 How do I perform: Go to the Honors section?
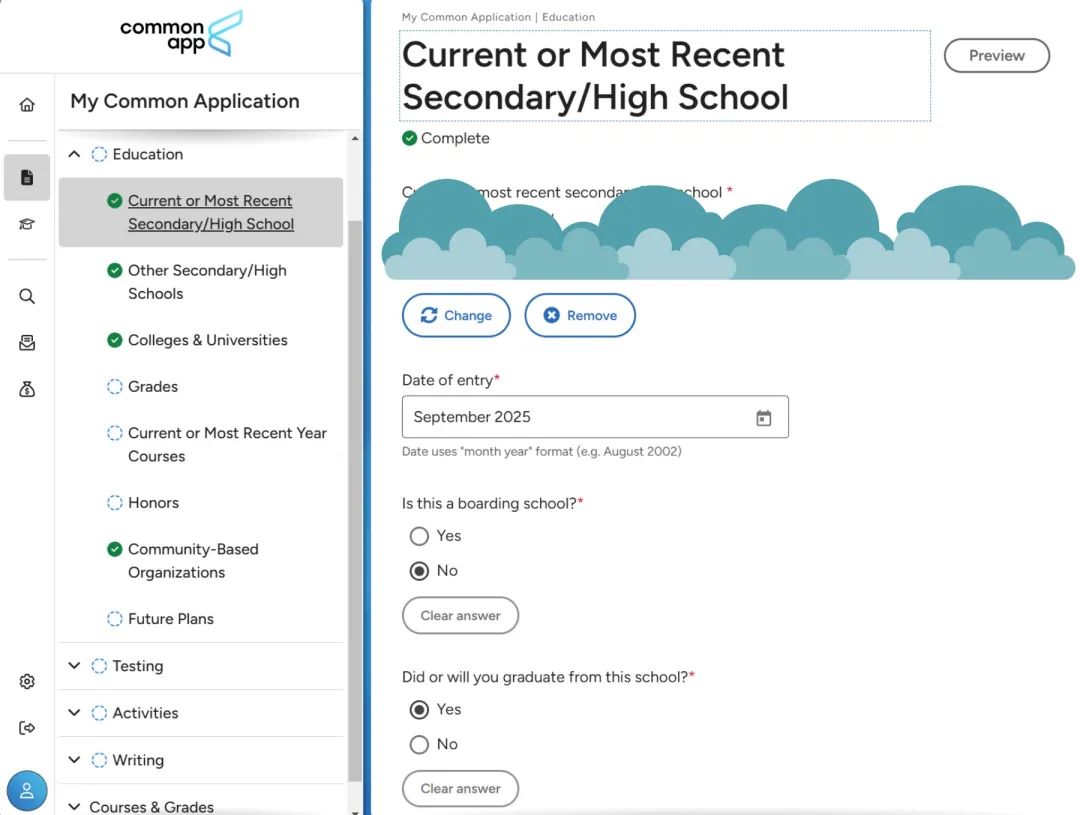click(x=154, y=503)
